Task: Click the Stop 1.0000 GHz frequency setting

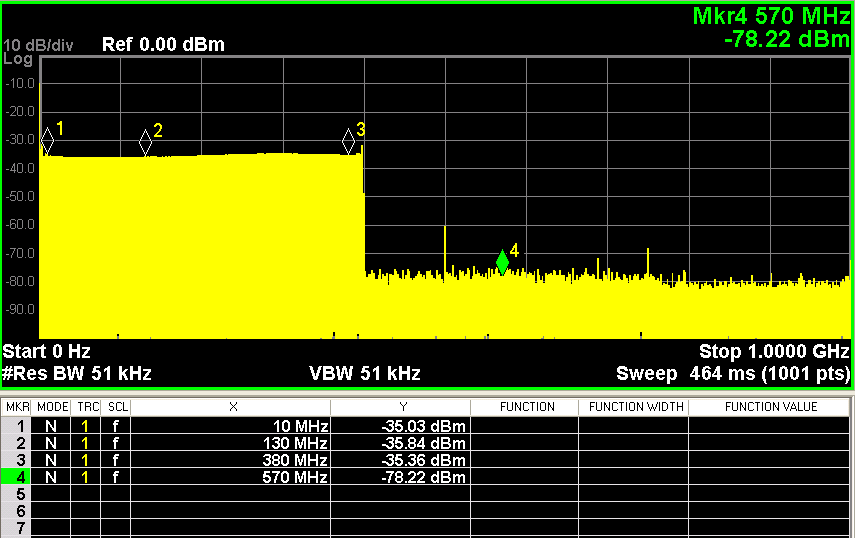Action: click(773, 352)
